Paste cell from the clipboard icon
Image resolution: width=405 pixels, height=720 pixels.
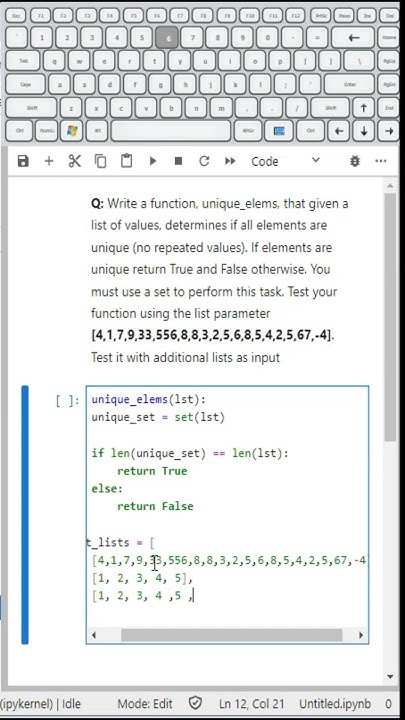click(126, 161)
